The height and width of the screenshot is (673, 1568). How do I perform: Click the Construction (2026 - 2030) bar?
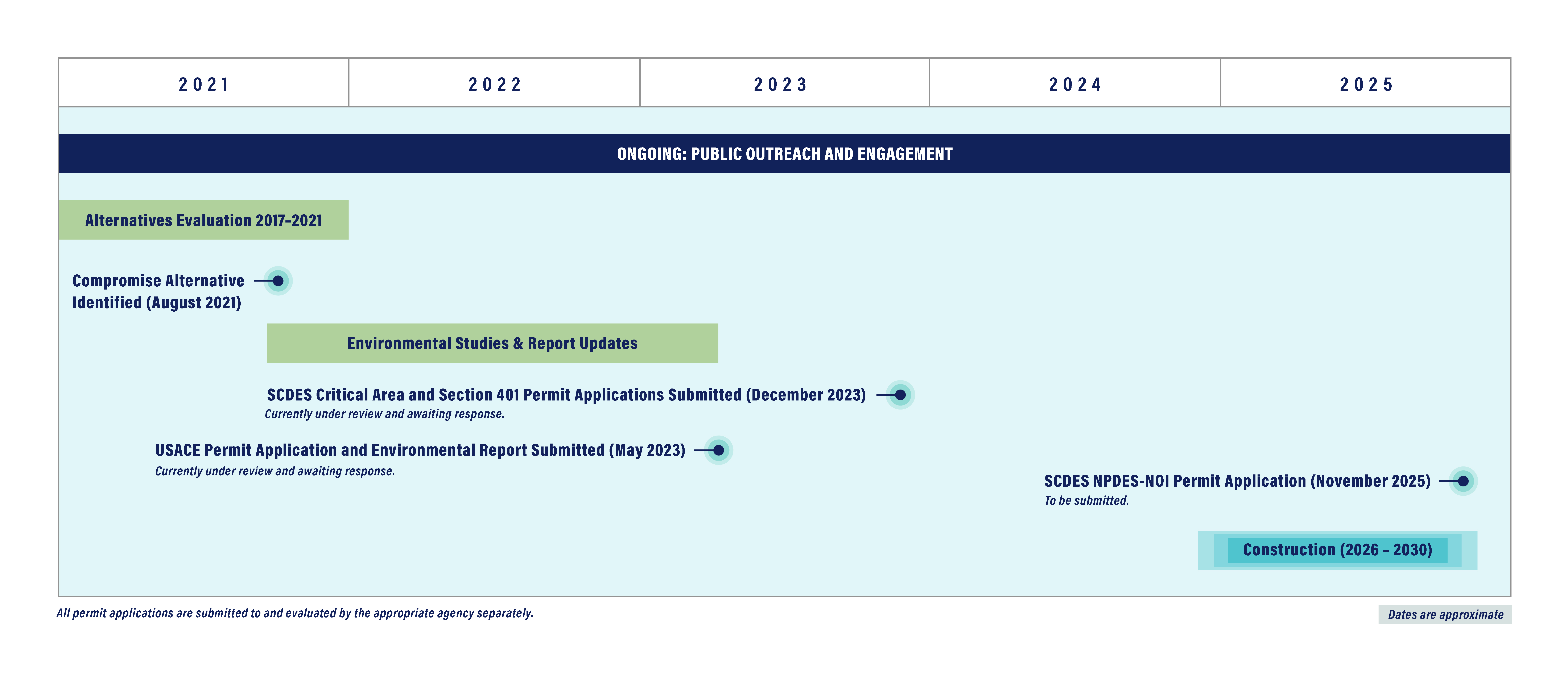click(1337, 550)
